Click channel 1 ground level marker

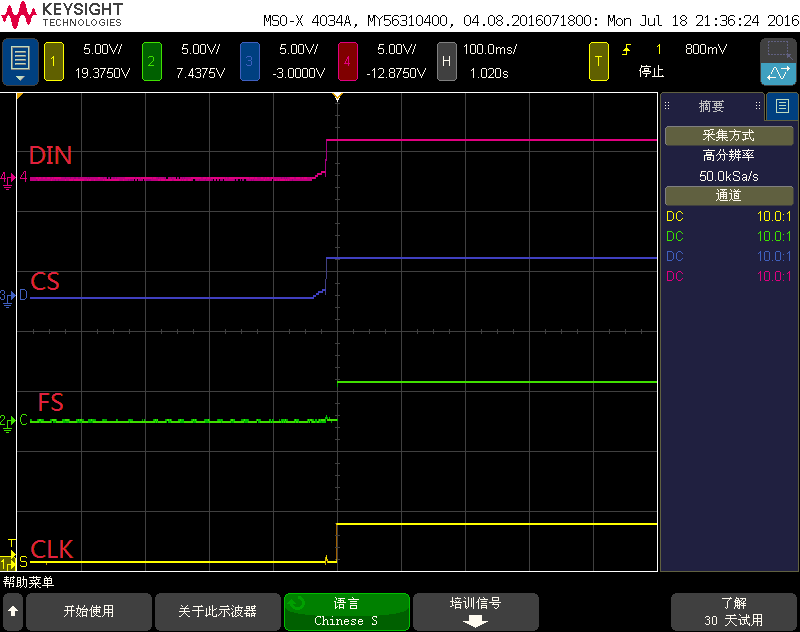[x=8, y=563]
